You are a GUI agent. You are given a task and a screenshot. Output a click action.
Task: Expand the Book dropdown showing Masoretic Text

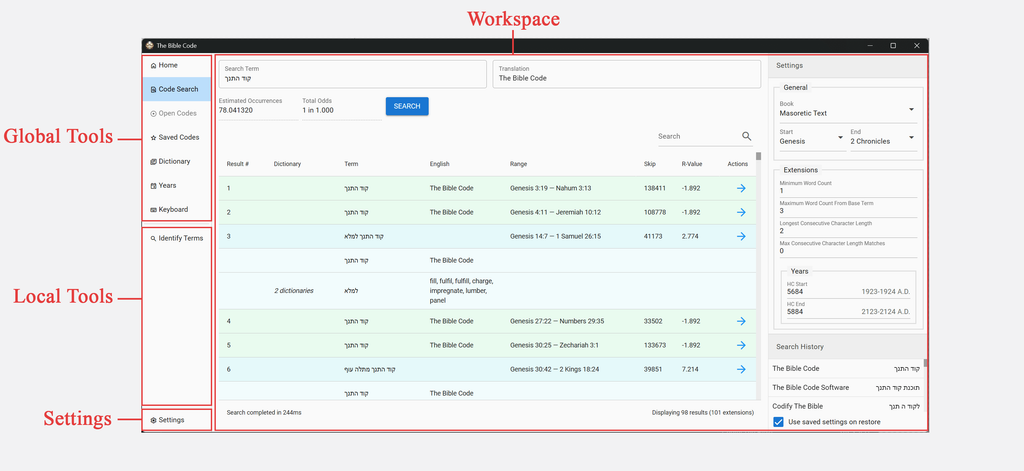(x=848, y=110)
